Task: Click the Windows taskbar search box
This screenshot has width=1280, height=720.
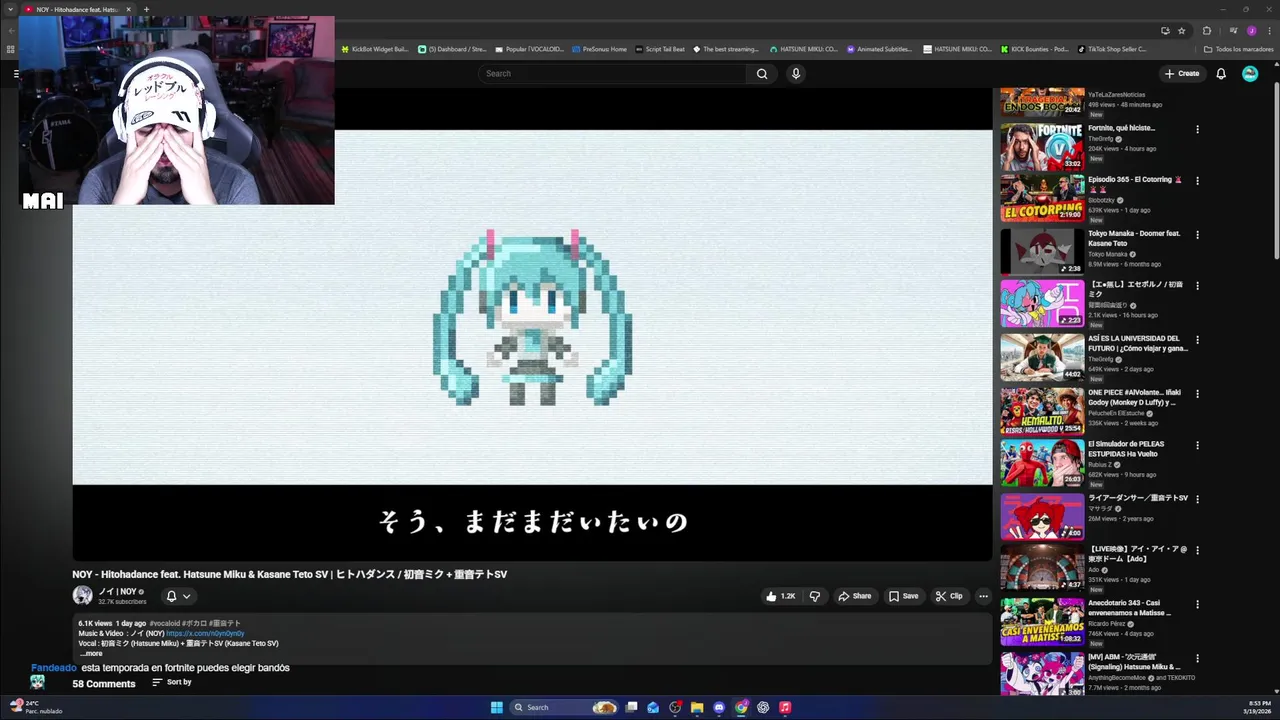Action: click(x=565, y=707)
